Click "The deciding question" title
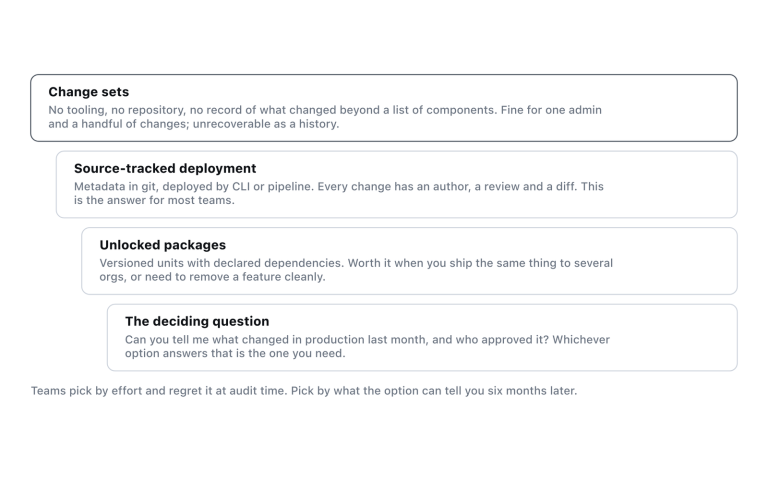The image size is (768, 480). coord(197,321)
